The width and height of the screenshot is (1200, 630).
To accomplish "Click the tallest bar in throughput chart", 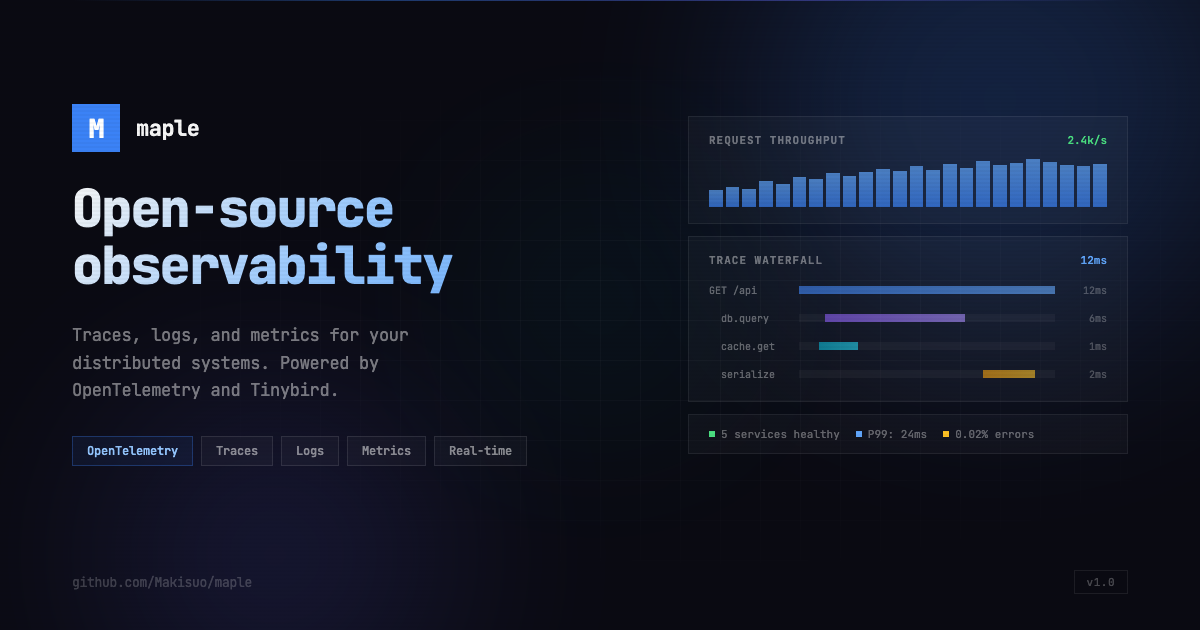I will coord(1033,183).
